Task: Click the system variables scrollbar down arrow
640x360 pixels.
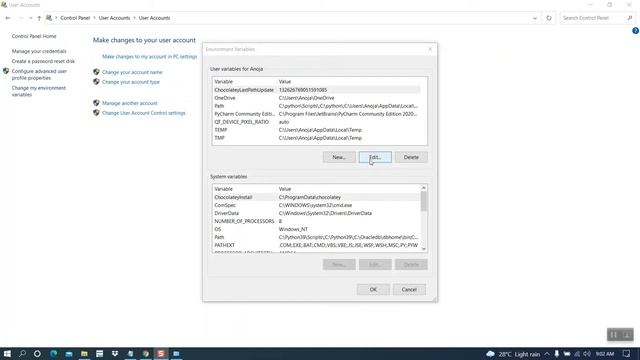Action: pos(424,249)
